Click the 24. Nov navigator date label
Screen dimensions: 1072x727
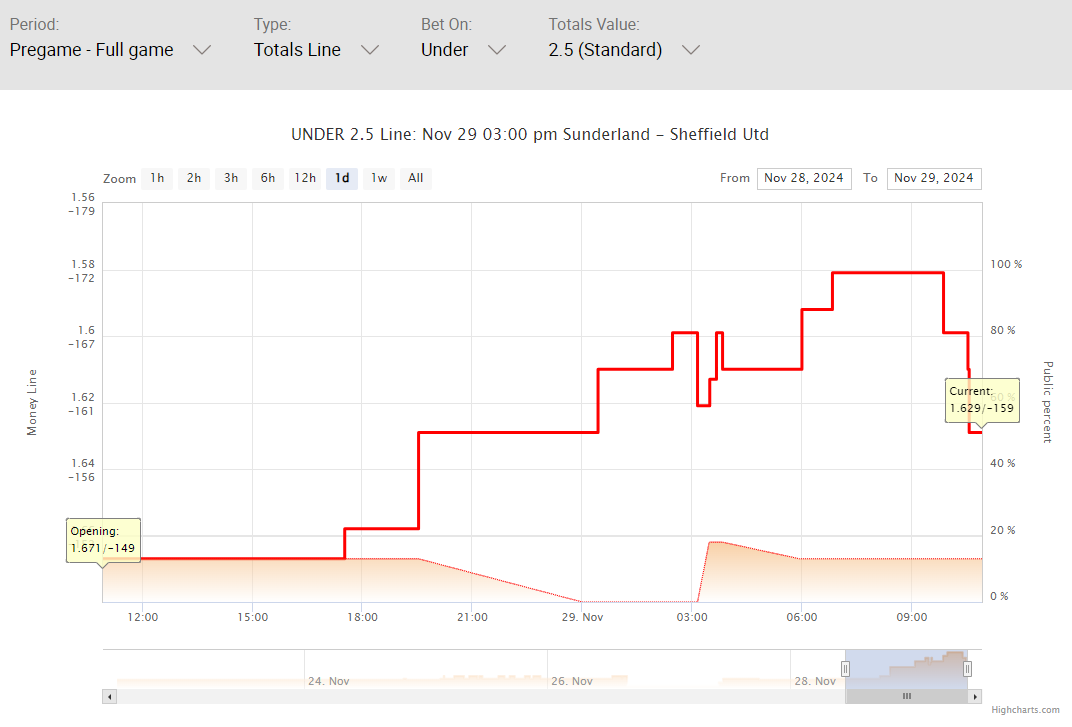329,681
